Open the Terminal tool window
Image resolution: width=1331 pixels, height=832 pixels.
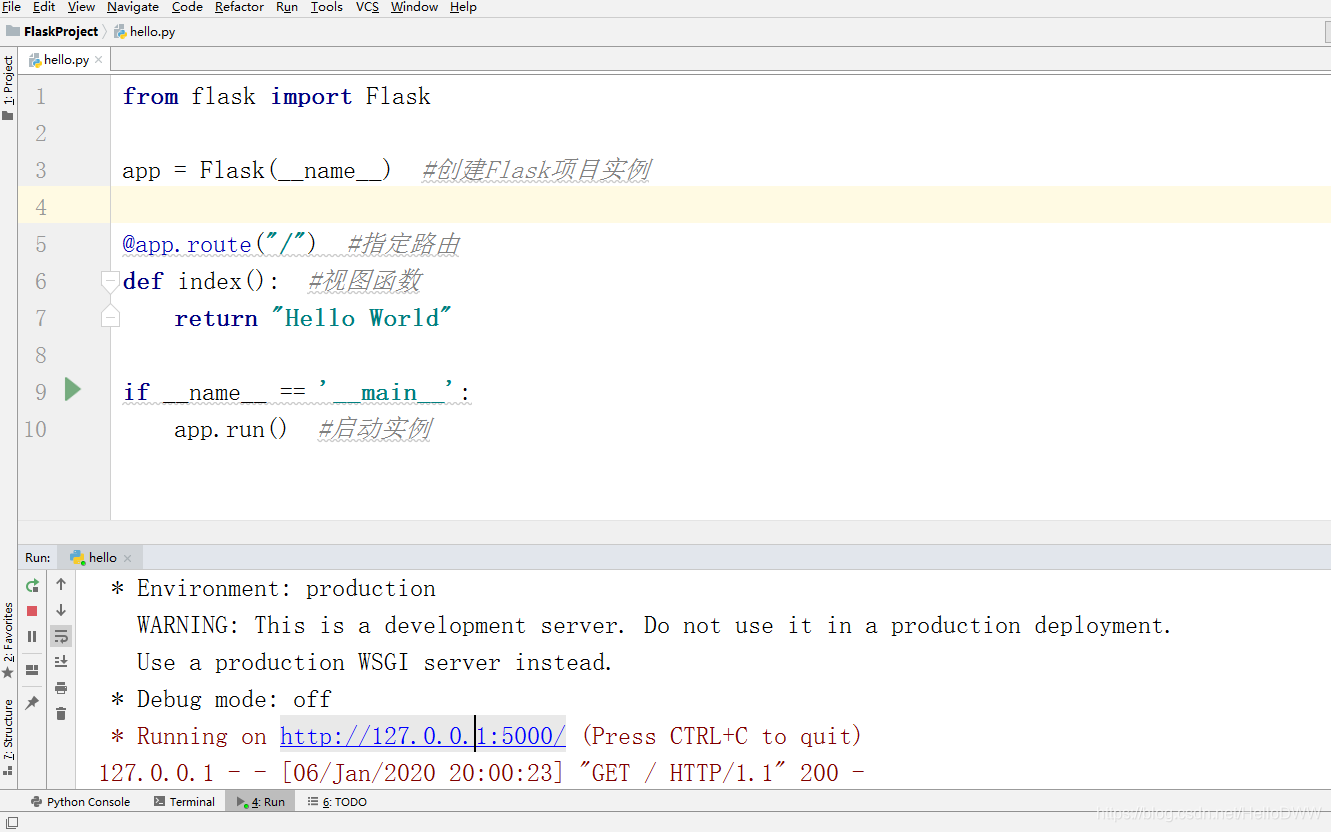(185, 802)
